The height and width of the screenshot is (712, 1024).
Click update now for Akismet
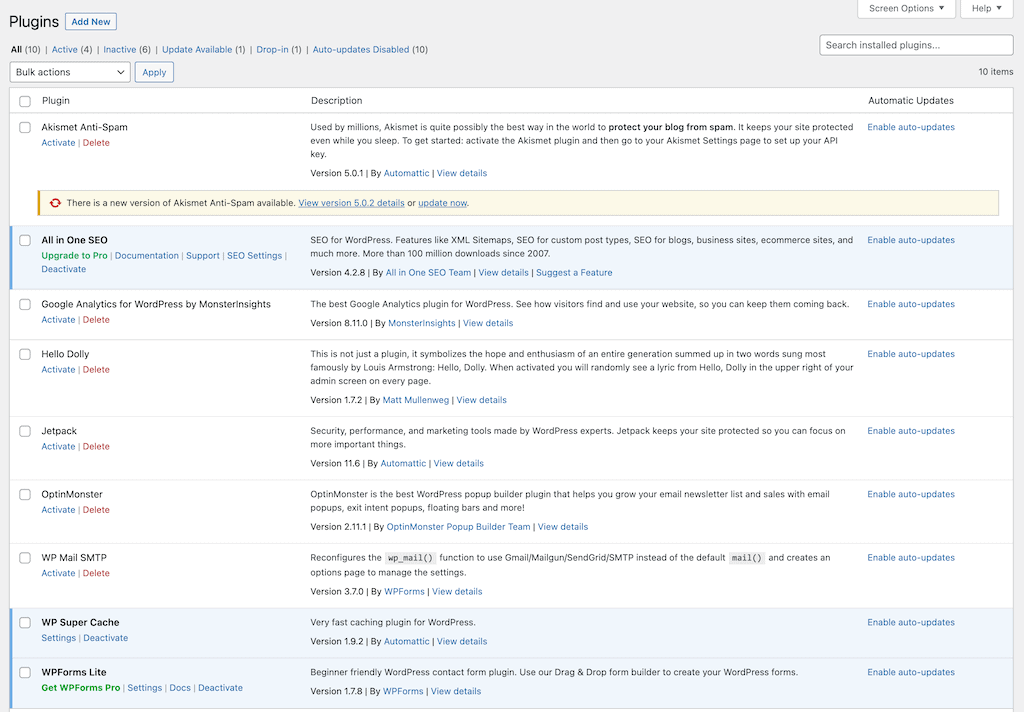[443, 203]
